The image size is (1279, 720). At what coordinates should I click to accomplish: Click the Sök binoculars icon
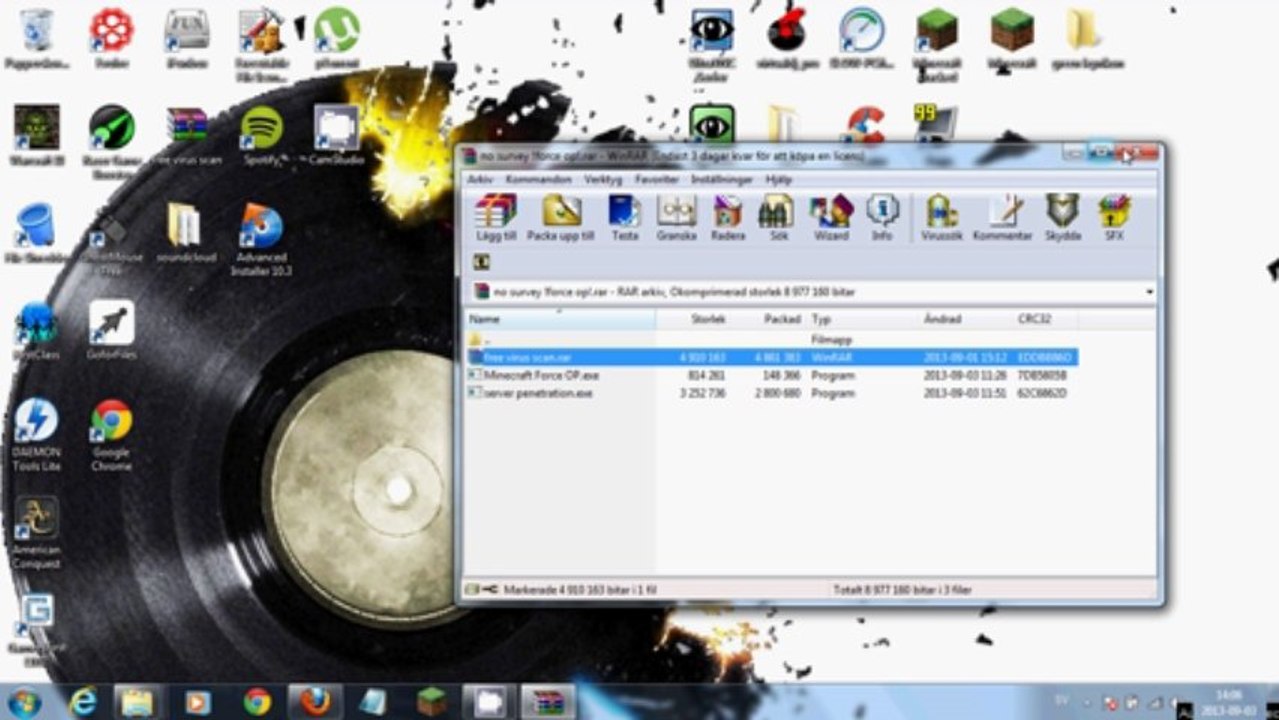point(777,217)
